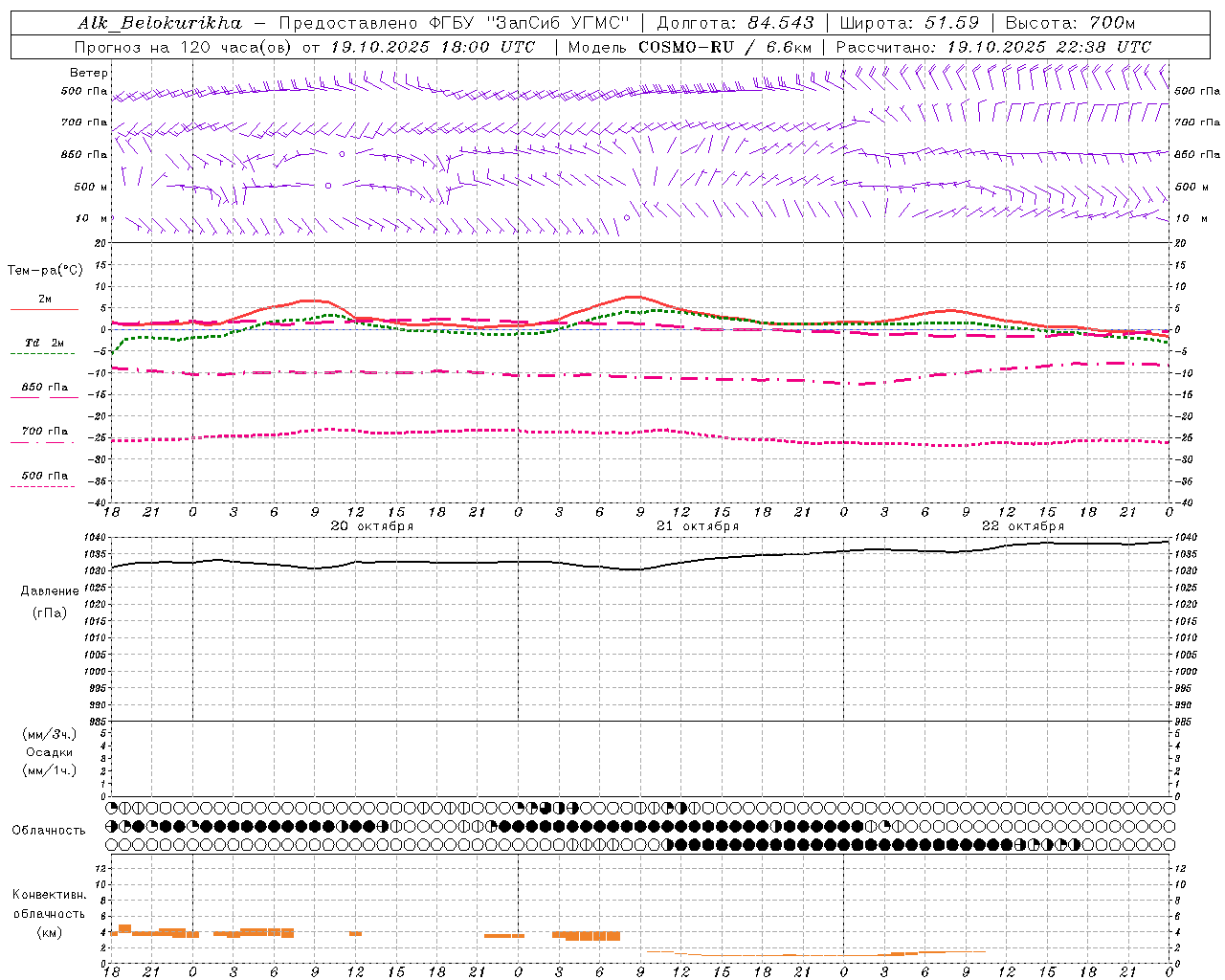Viewport: 1225px width, 980px height.
Task: Click the Долгота: 84.543 value
Action: click(x=736, y=23)
